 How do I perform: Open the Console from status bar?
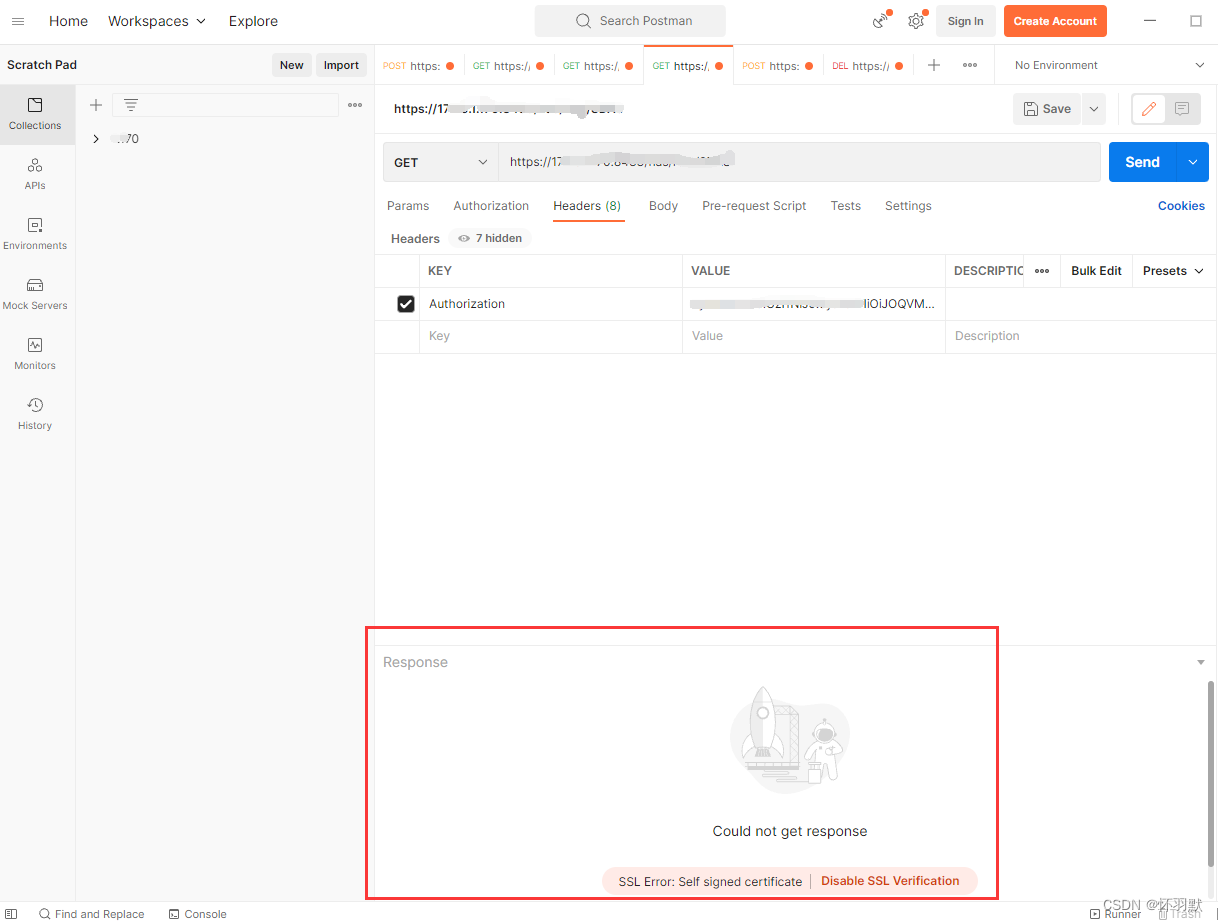(x=197, y=914)
